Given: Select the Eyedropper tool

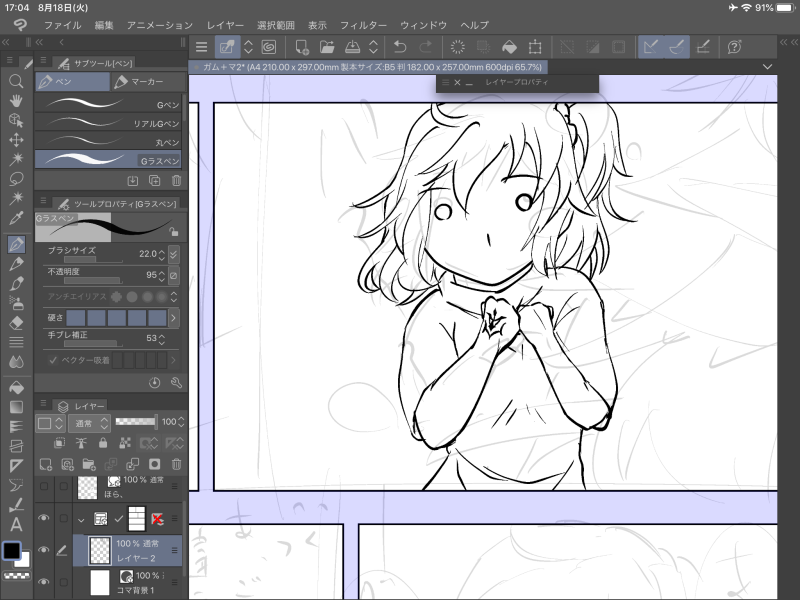Looking at the screenshot, I should 16,218.
